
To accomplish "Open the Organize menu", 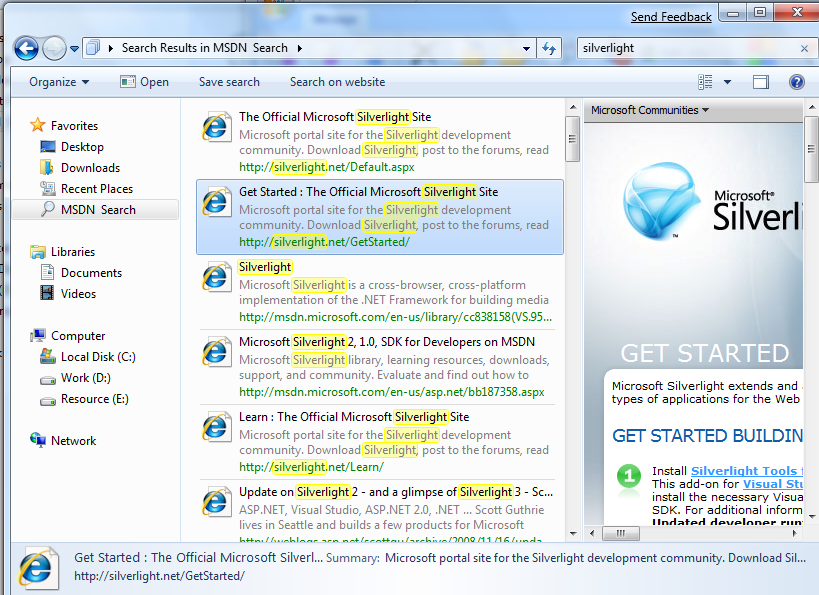I will [x=59, y=82].
